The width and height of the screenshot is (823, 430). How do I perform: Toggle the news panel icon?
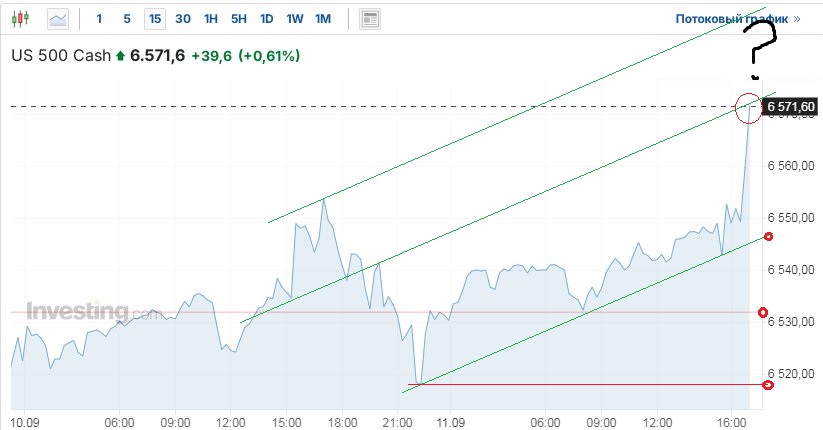370,18
